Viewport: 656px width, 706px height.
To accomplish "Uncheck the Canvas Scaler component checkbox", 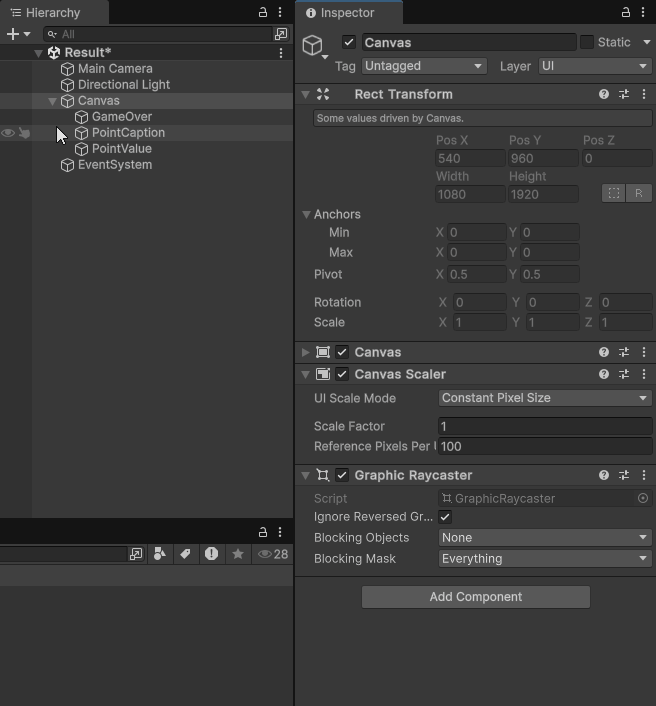I will point(342,374).
